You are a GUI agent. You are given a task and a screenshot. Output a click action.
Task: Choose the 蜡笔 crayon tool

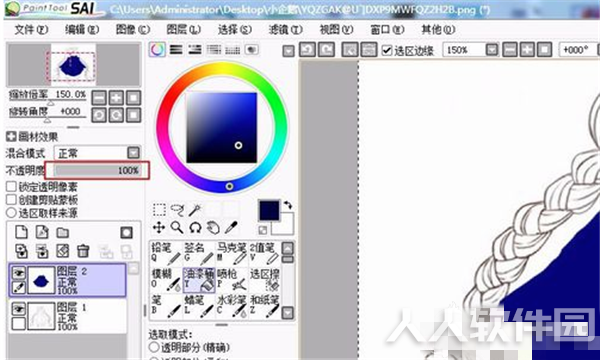click(x=199, y=306)
